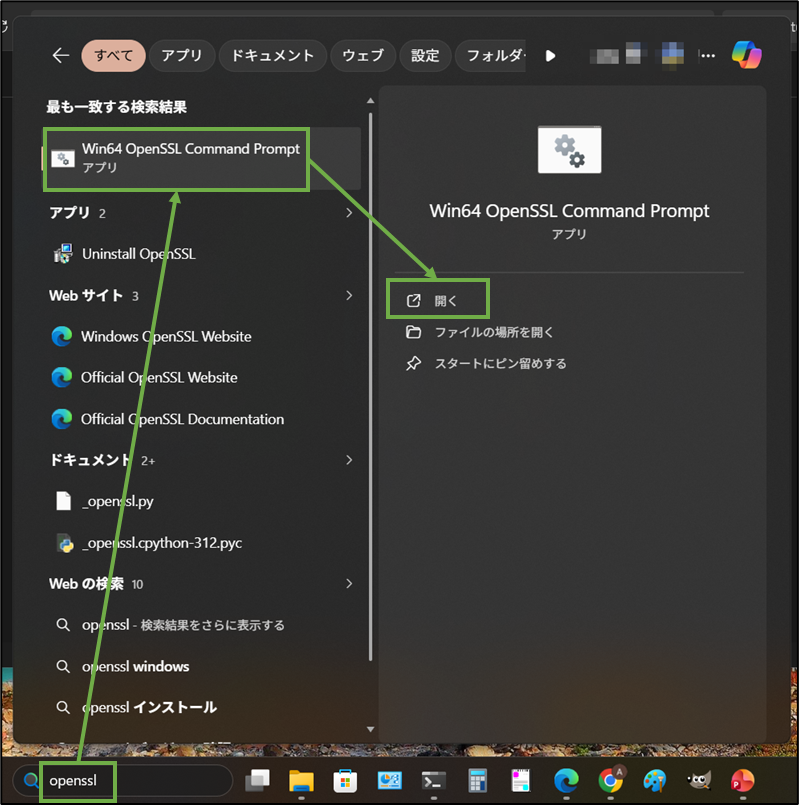Select the すべて filter tab

pos(113,55)
